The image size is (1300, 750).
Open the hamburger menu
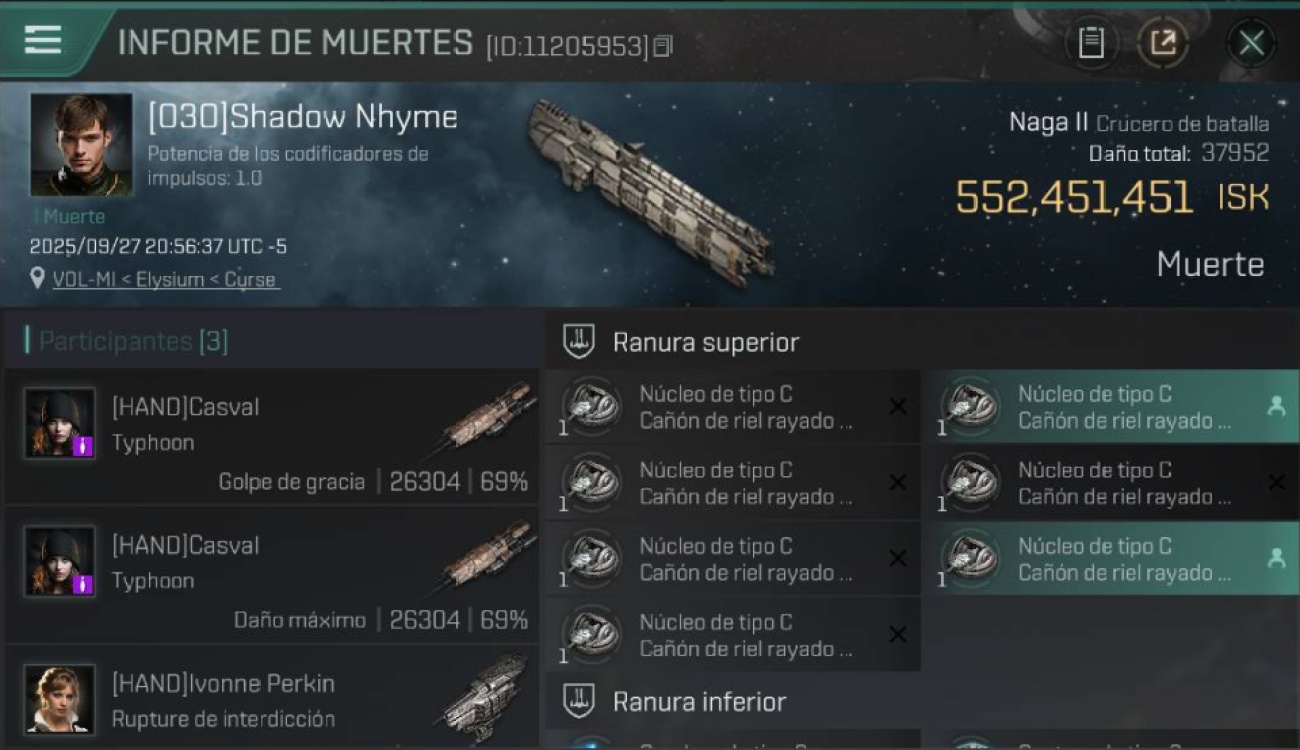pos(43,40)
